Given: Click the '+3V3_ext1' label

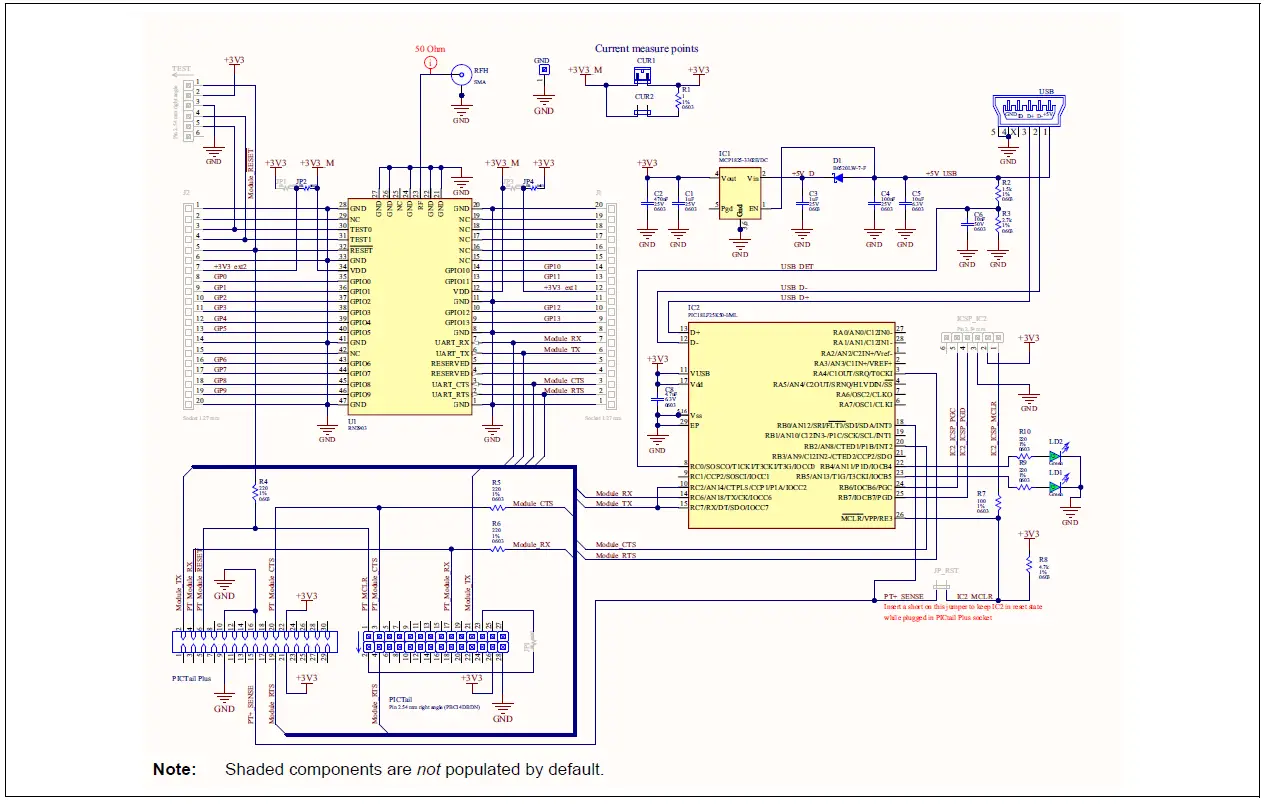Looking at the screenshot, I should point(560,287).
